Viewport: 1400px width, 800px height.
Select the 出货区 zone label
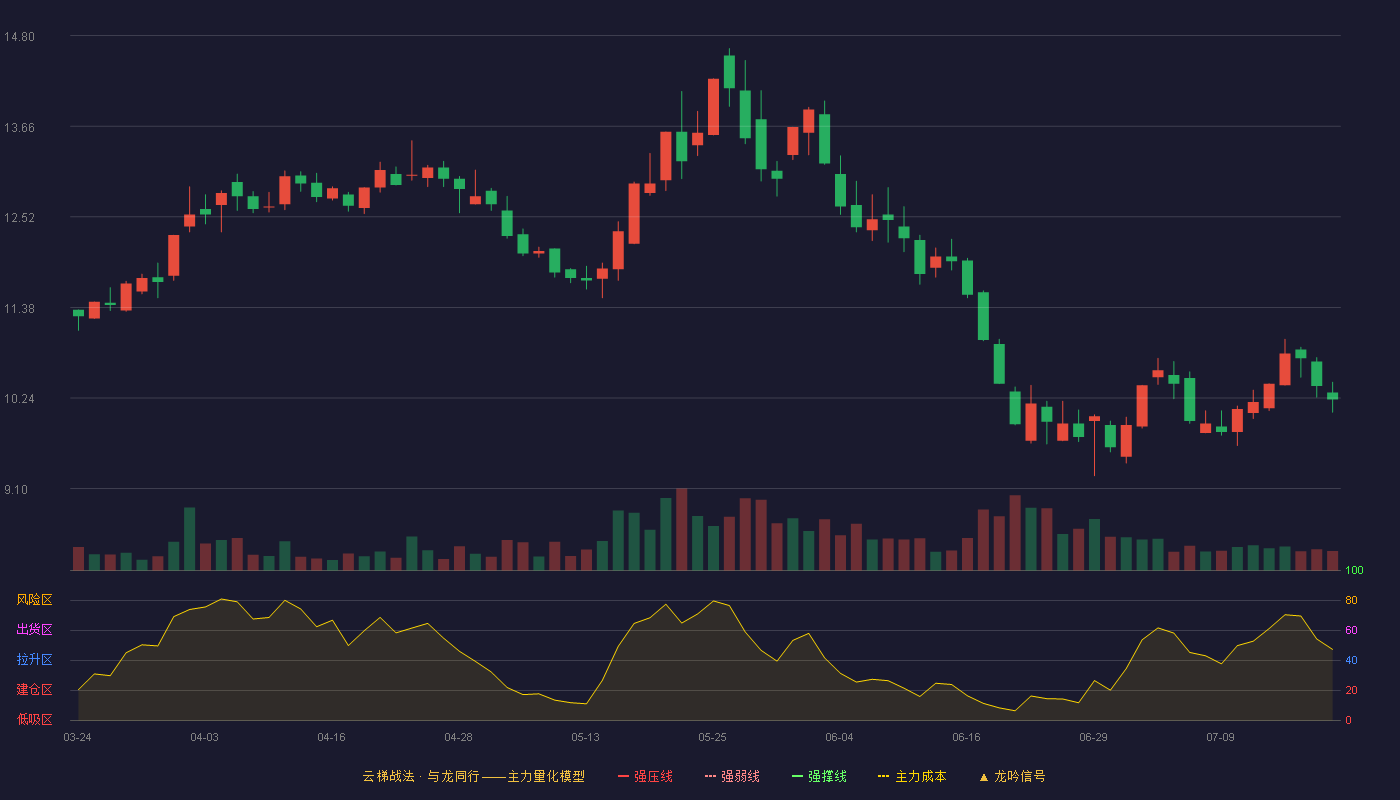click(34, 630)
